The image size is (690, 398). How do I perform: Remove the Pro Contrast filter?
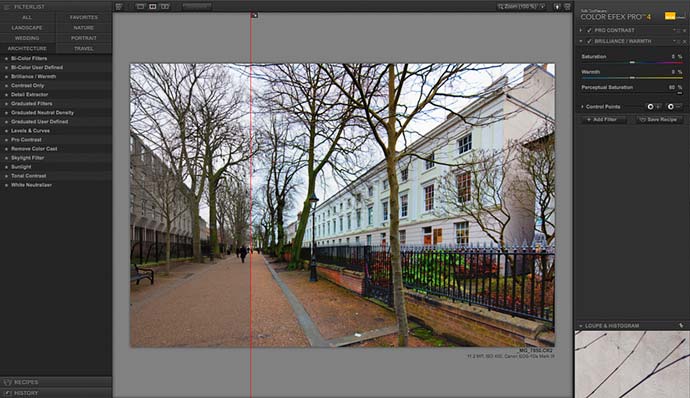684,30
